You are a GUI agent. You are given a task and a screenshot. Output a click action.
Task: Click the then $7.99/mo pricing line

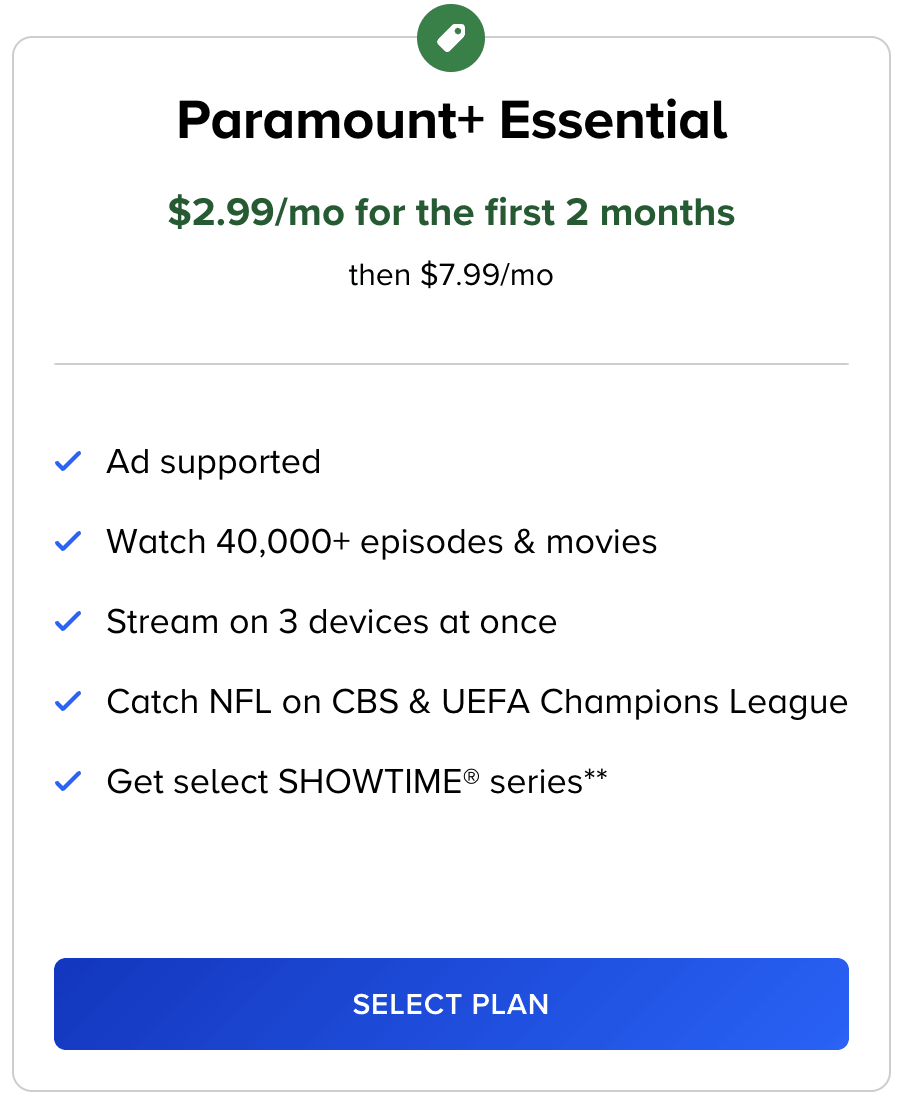point(451,274)
